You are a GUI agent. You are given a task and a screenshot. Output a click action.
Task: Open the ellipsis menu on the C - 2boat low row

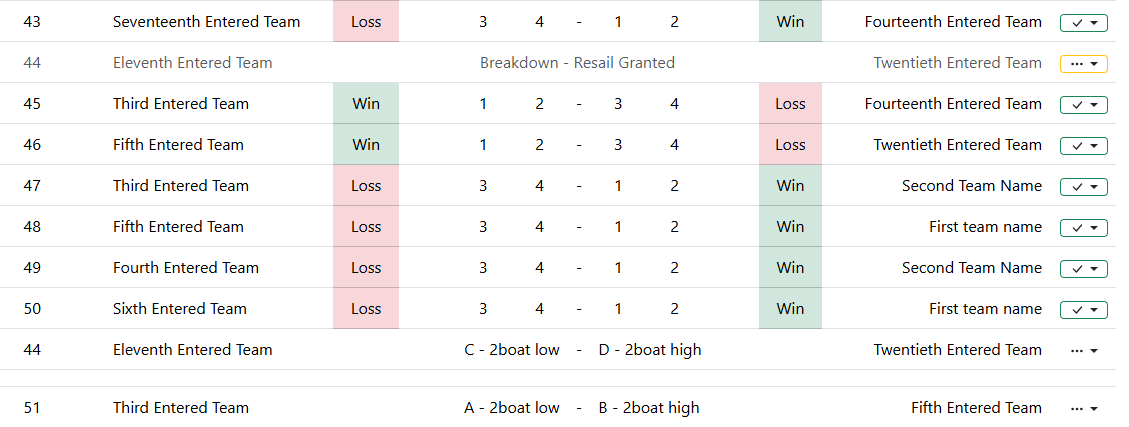coord(1084,350)
